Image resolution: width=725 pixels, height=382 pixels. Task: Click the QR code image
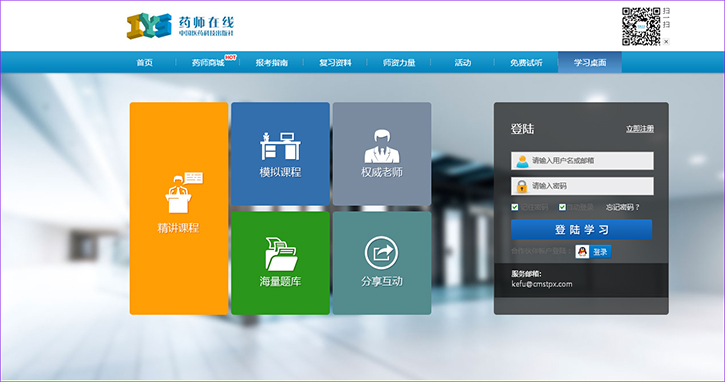click(x=641, y=26)
